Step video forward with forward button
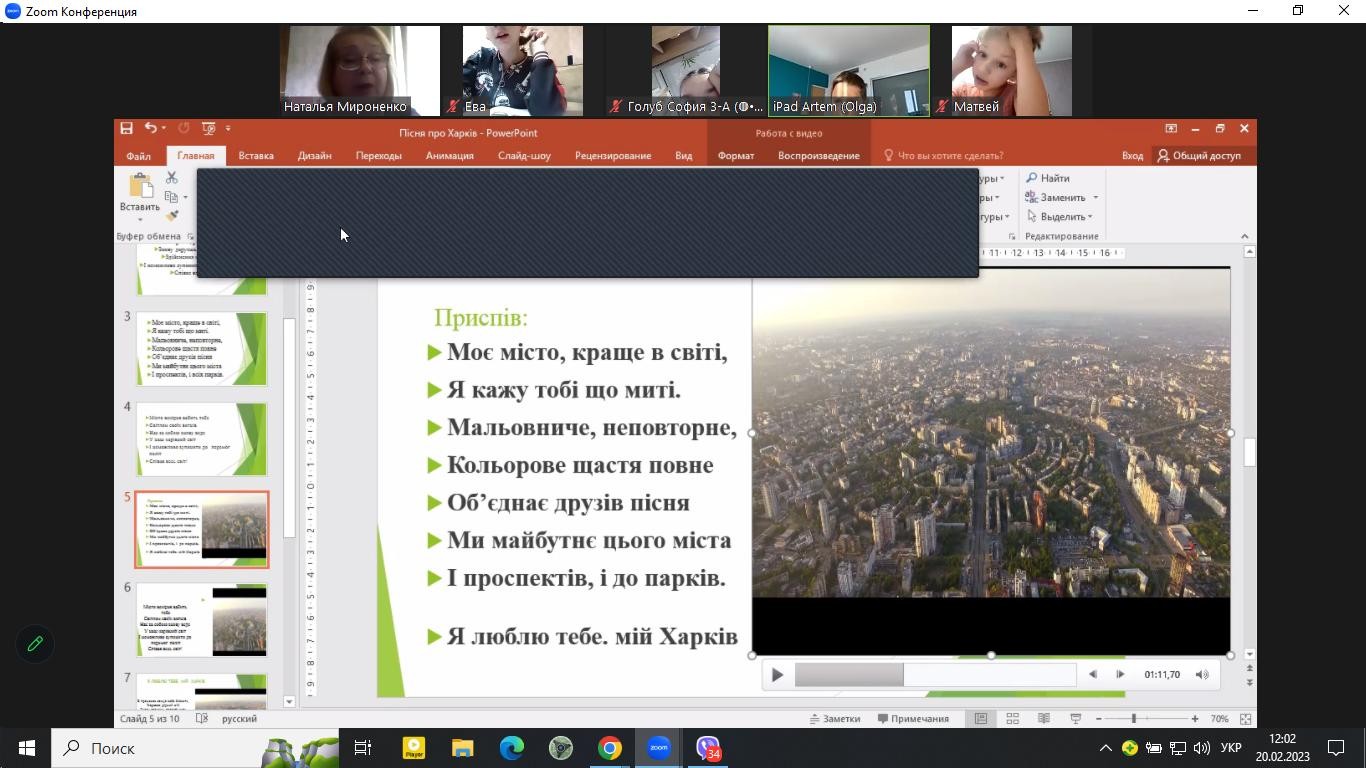Viewport: 1366px width, 768px height. coord(1120,675)
